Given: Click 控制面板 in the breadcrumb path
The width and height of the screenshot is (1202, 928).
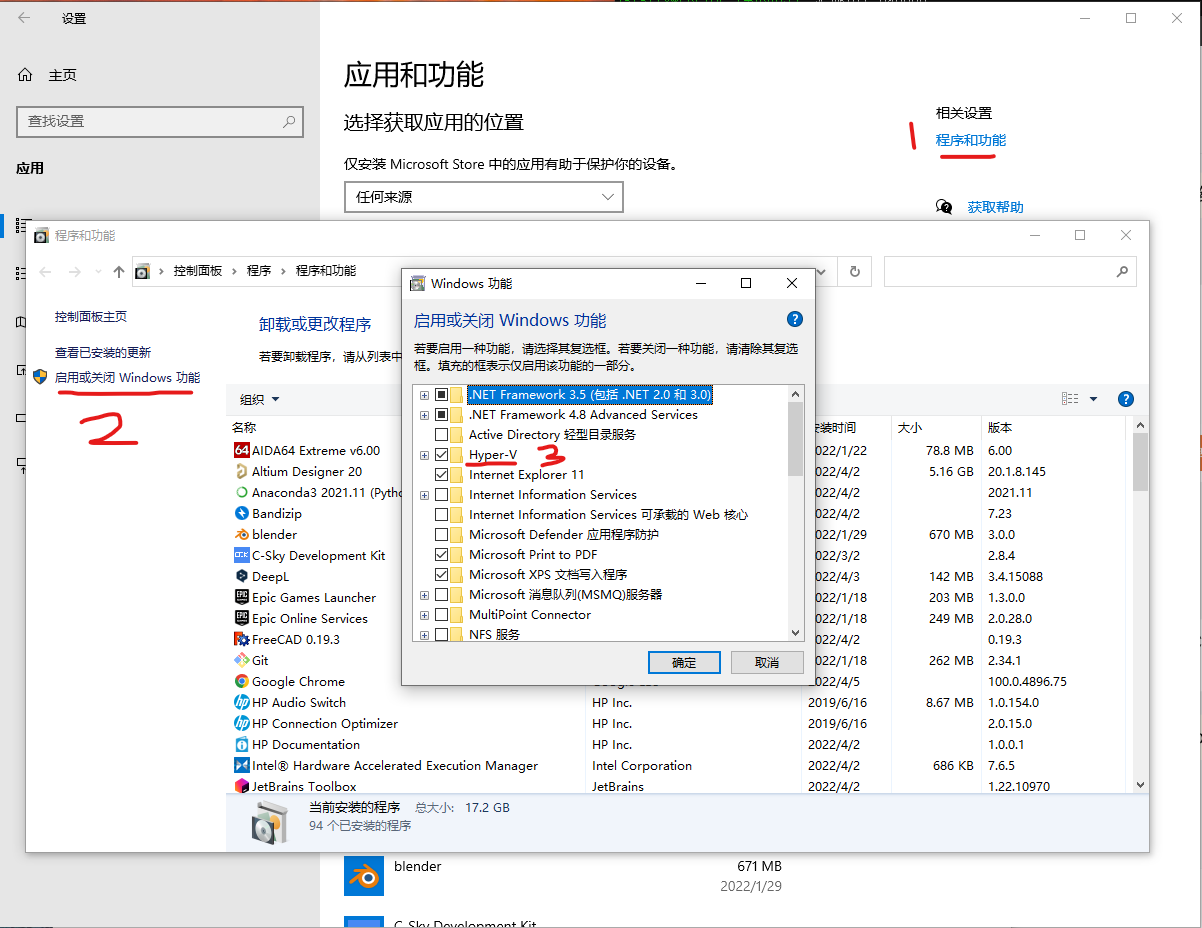Looking at the screenshot, I should click(198, 271).
